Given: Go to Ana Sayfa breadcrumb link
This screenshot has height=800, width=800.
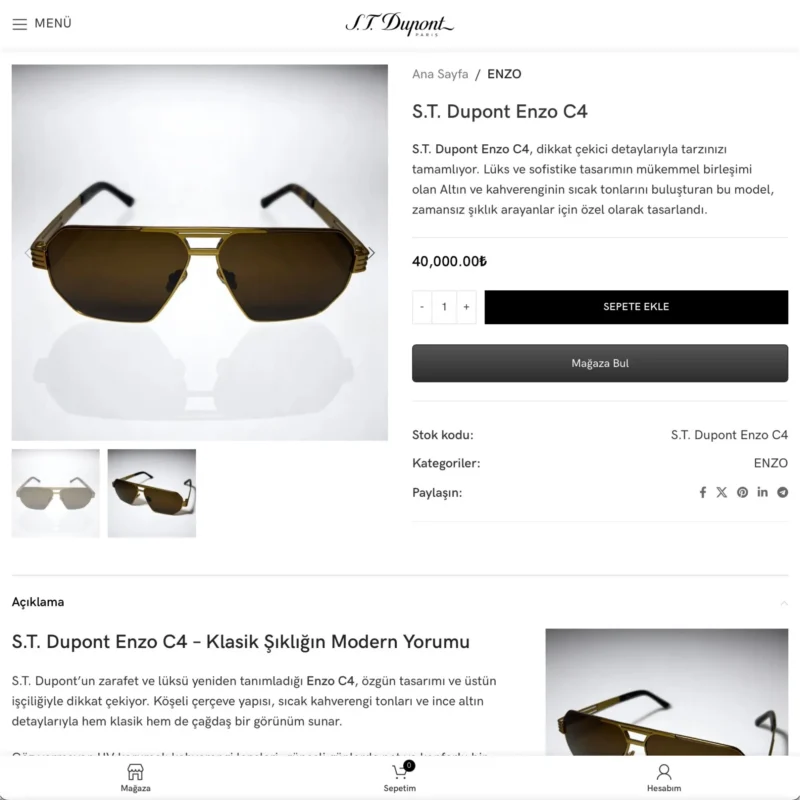Looking at the screenshot, I should point(440,74).
